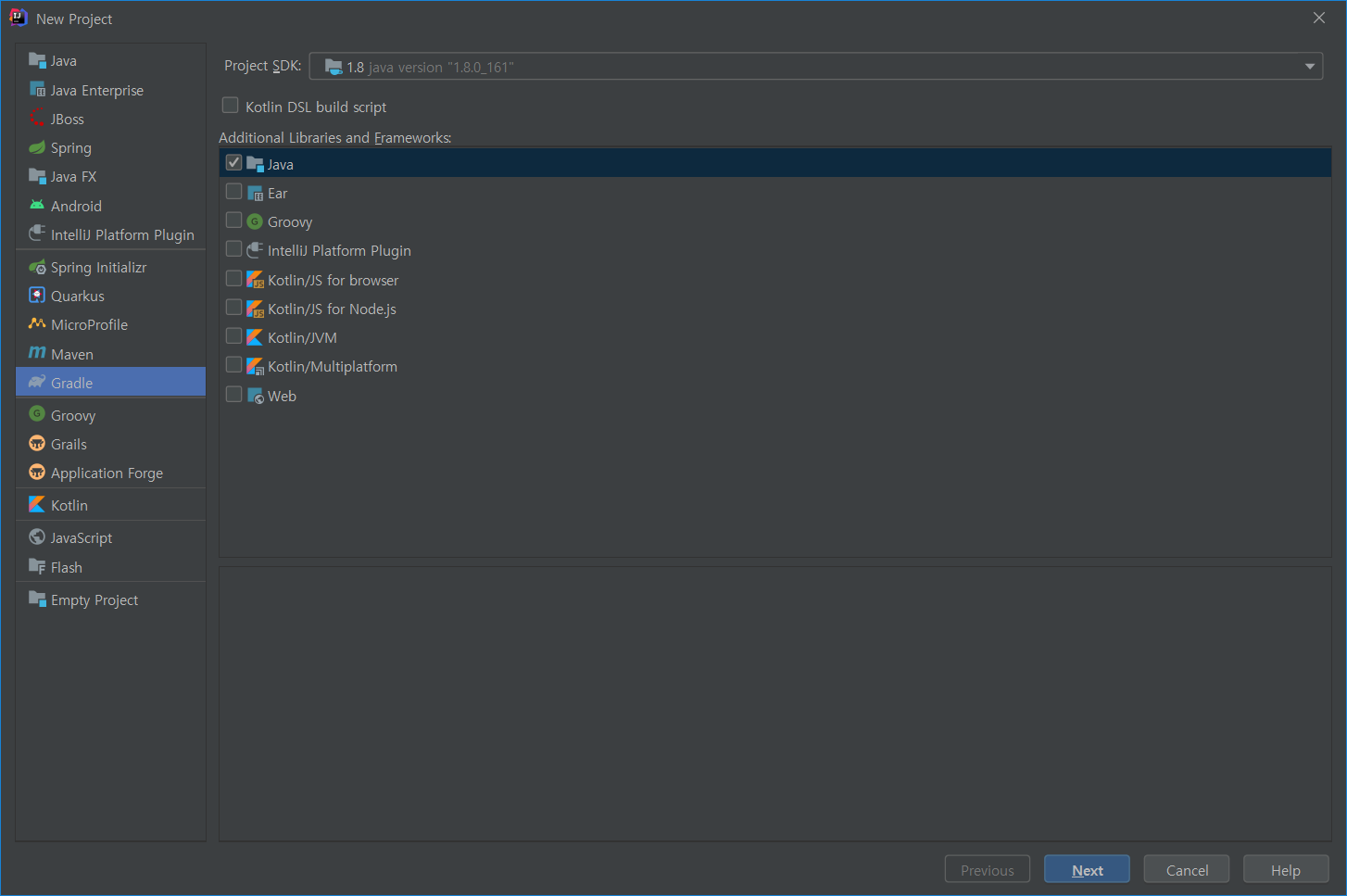Viewport: 1347px width, 896px height.
Task: Click the Web framework icon
Action: coord(256,396)
